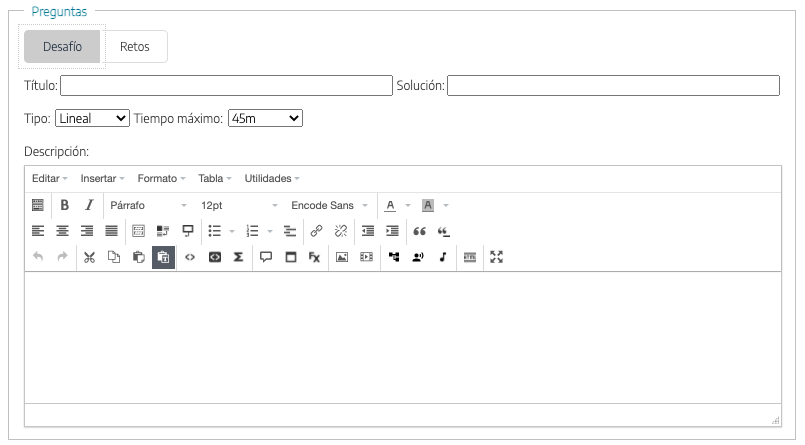
Task: Toggle justify text alignment
Action: click(112, 231)
